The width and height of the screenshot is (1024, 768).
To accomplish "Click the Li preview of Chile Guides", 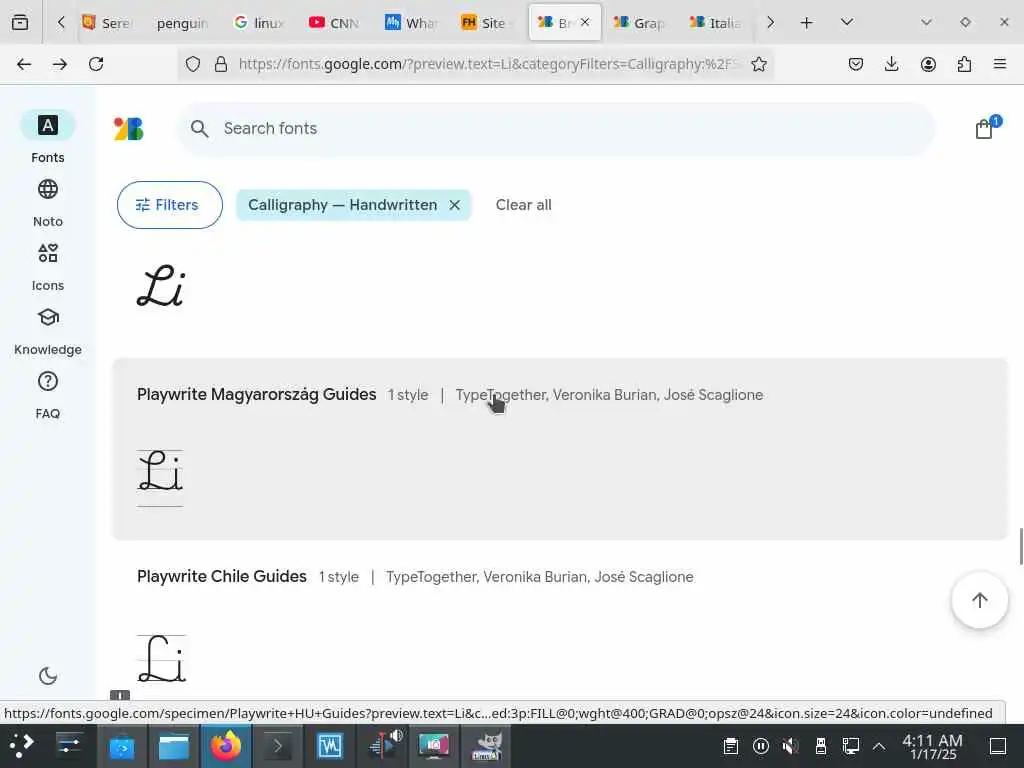I will 161,658.
